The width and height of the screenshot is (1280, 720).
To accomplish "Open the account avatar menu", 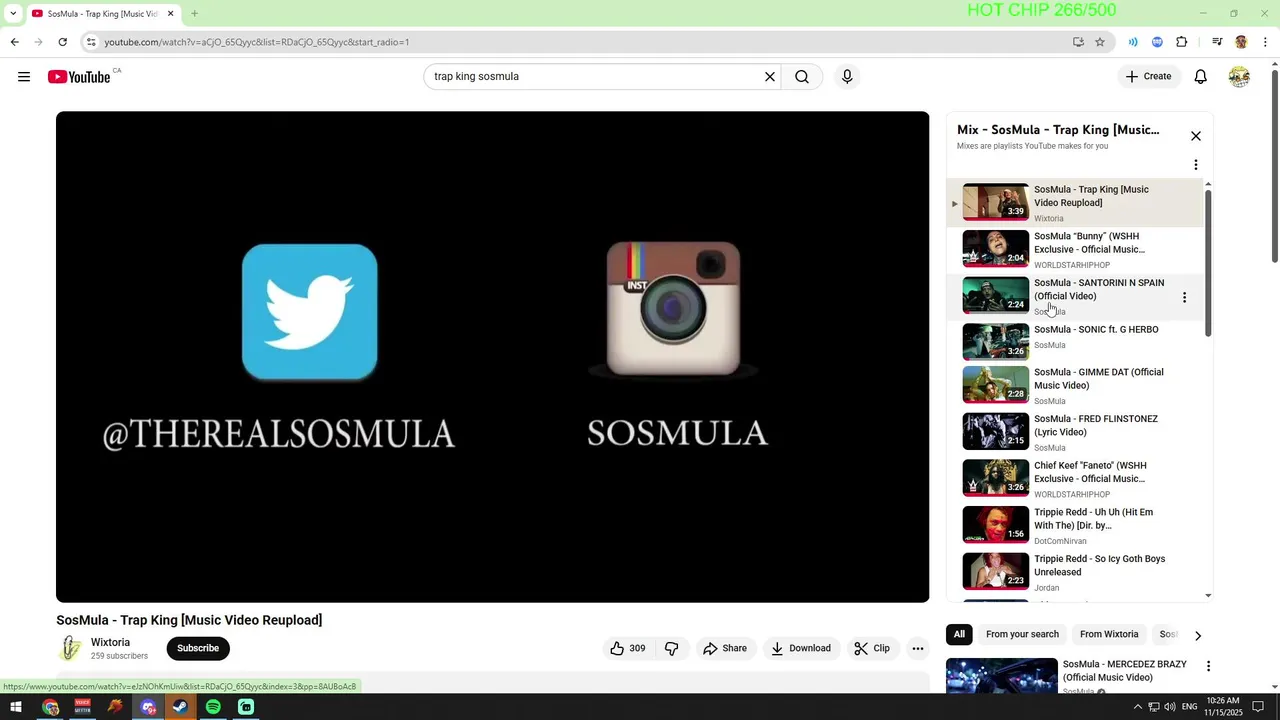I will 1239,77.
